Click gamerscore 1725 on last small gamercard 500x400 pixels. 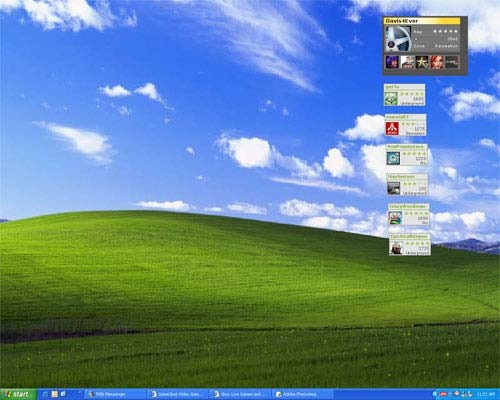(423, 249)
